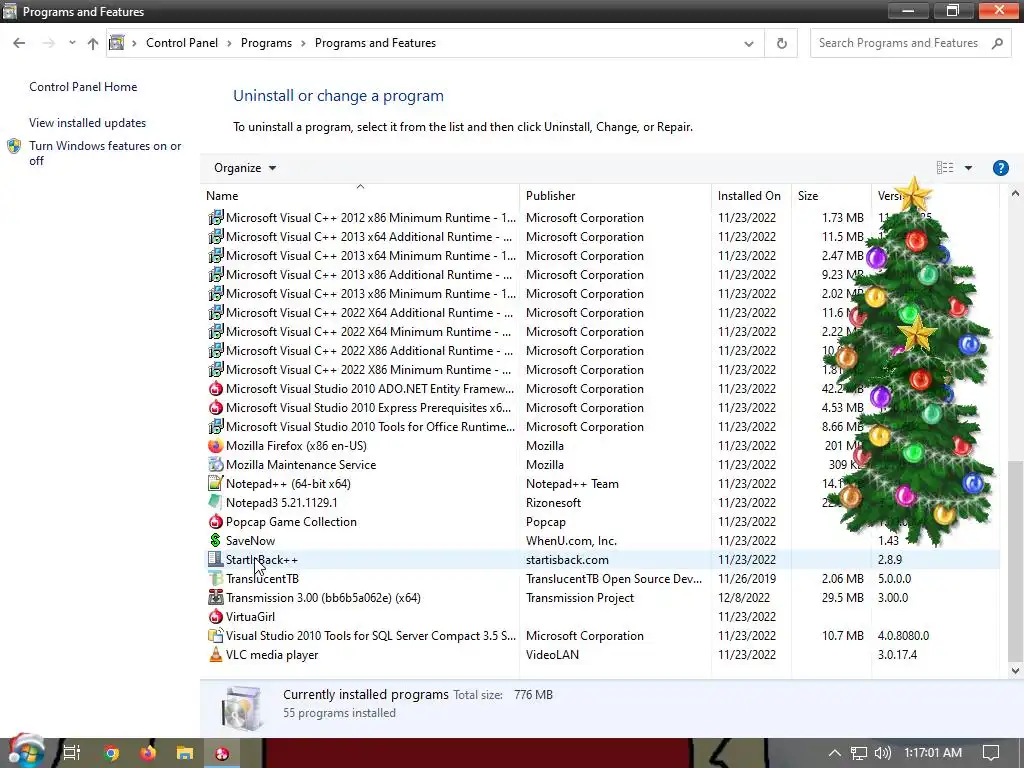Expand the address bar history dropdown

point(748,43)
